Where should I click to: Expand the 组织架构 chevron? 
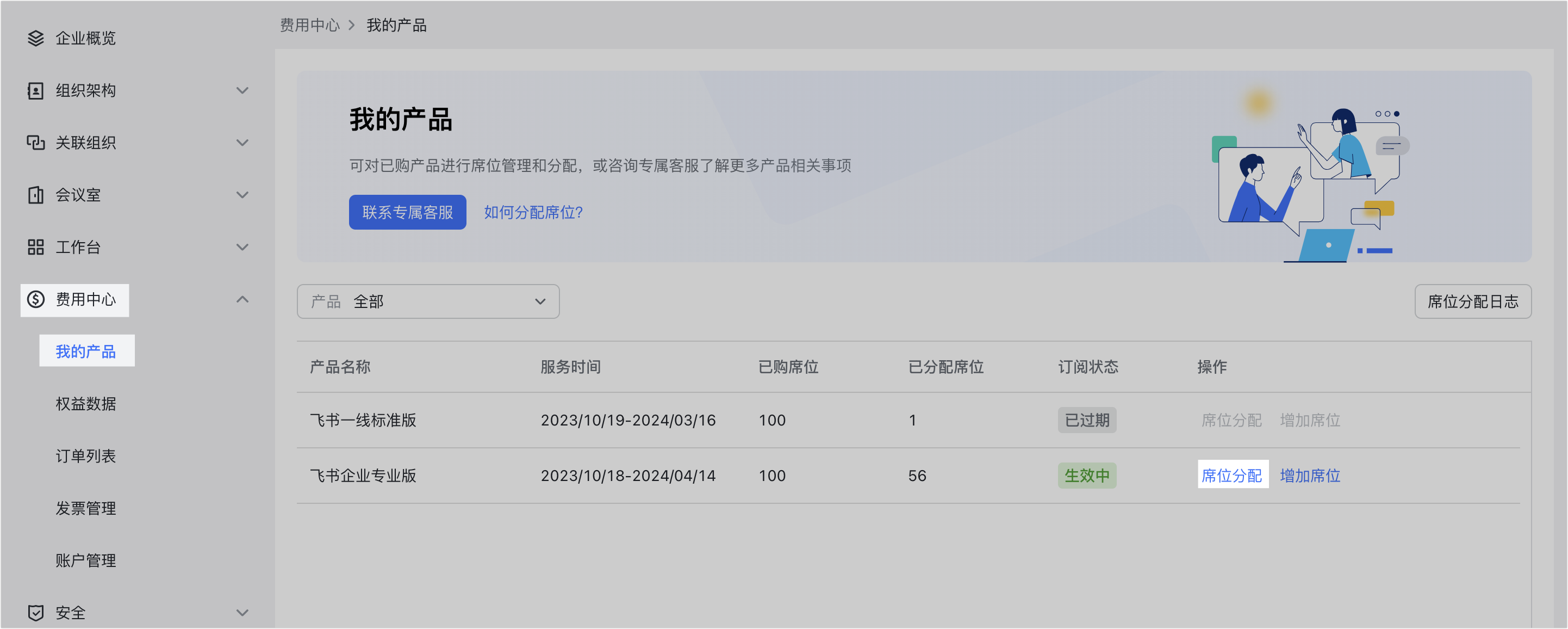[x=242, y=91]
